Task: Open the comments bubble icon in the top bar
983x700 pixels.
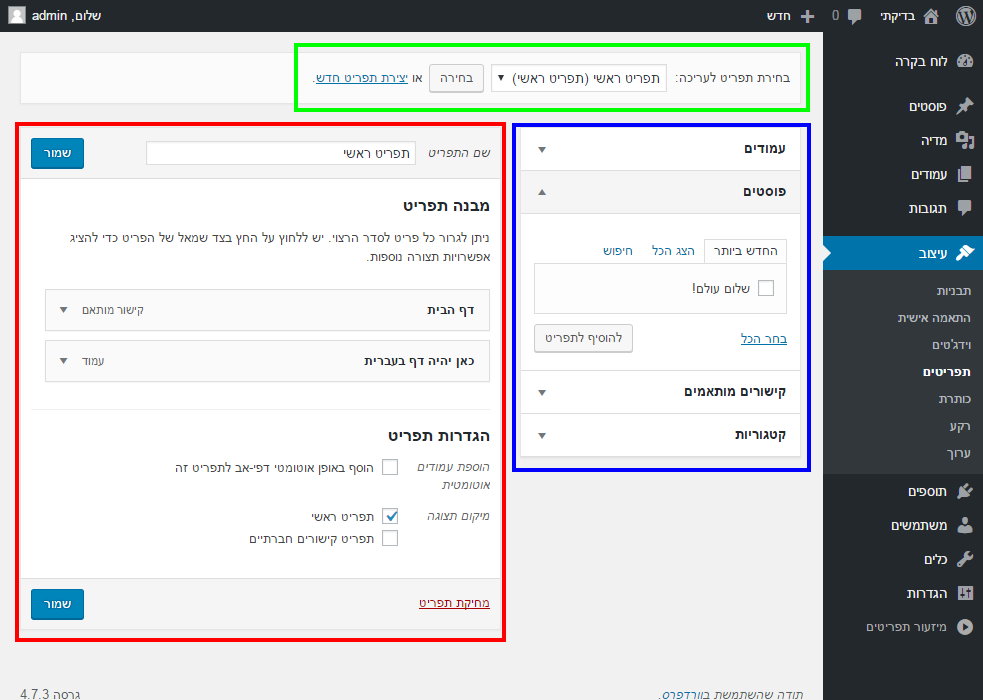Action: 854,16
